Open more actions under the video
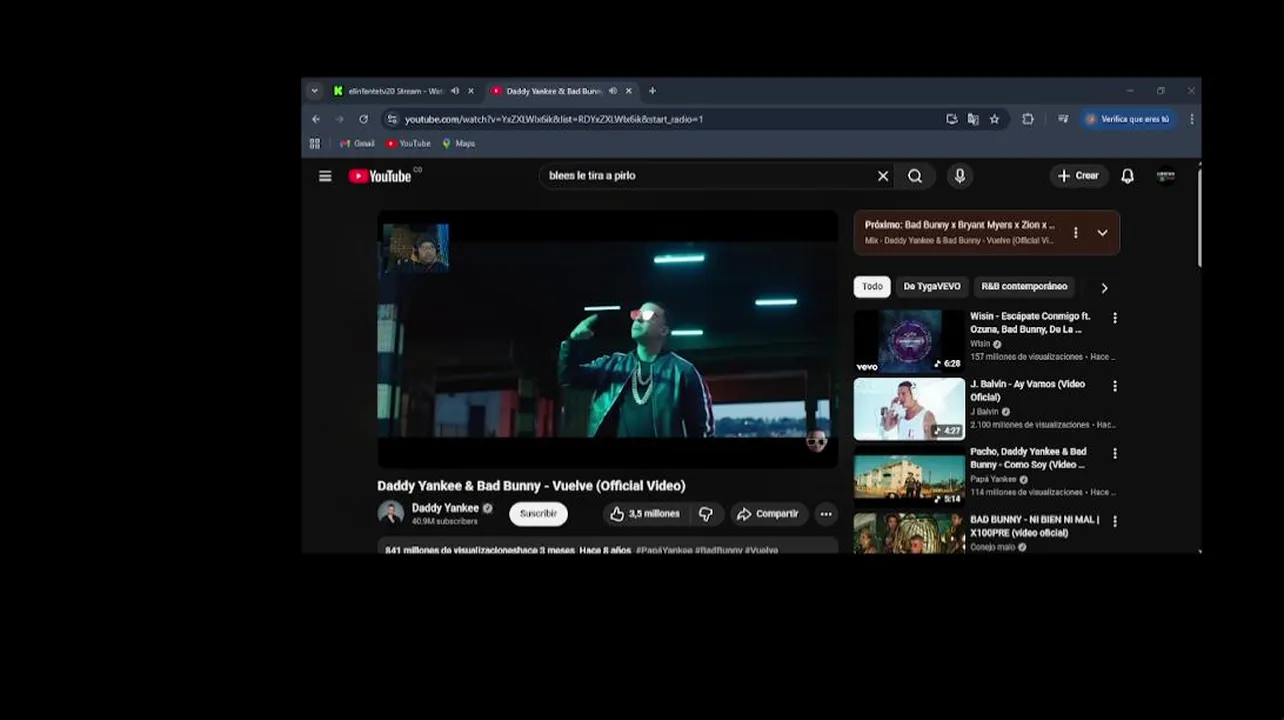 [x=826, y=514]
